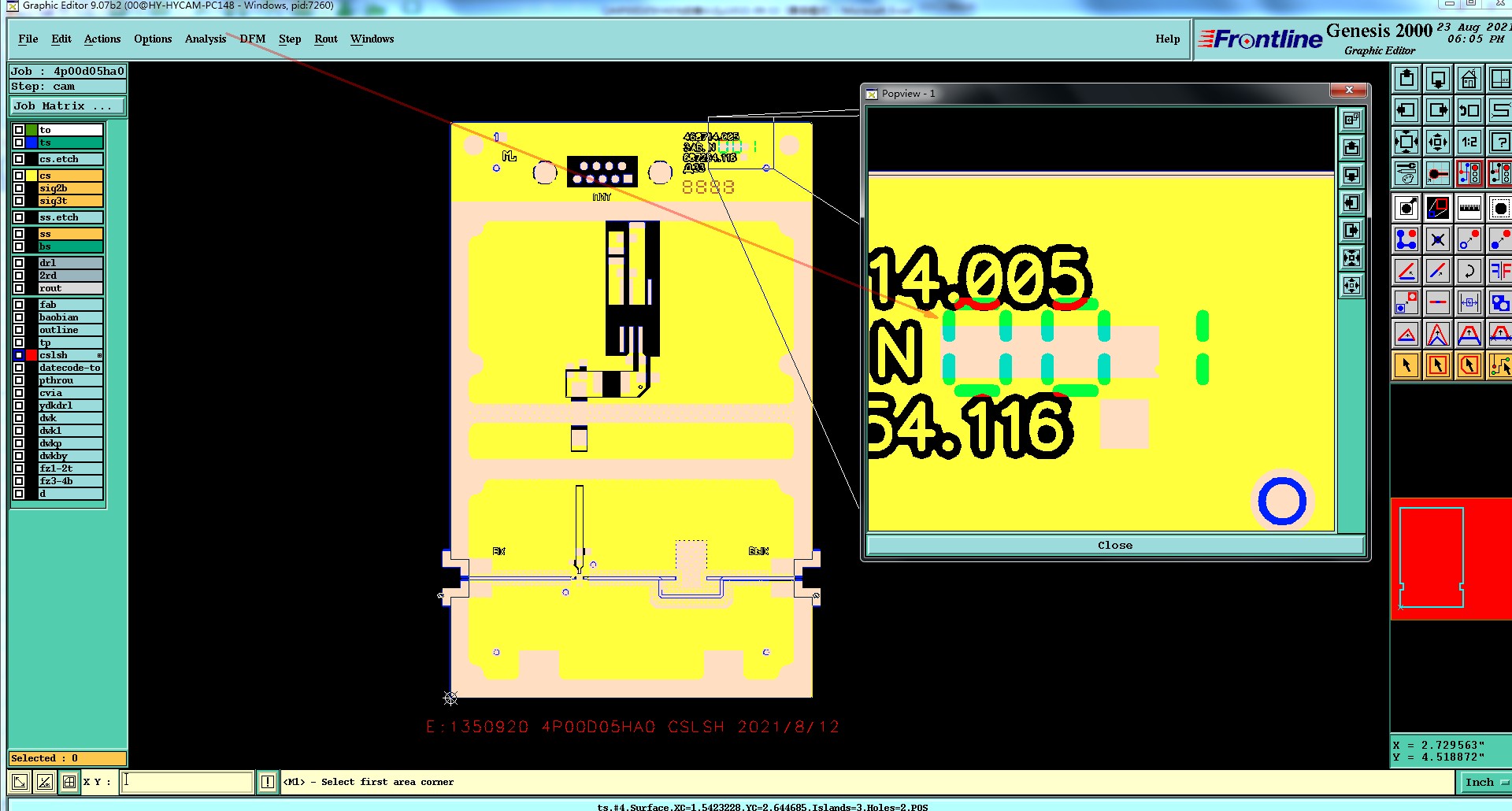The height and width of the screenshot is (811, 1512).
Task: Click the 1:2 zoom ratio icon
Action: point(1469,143)
